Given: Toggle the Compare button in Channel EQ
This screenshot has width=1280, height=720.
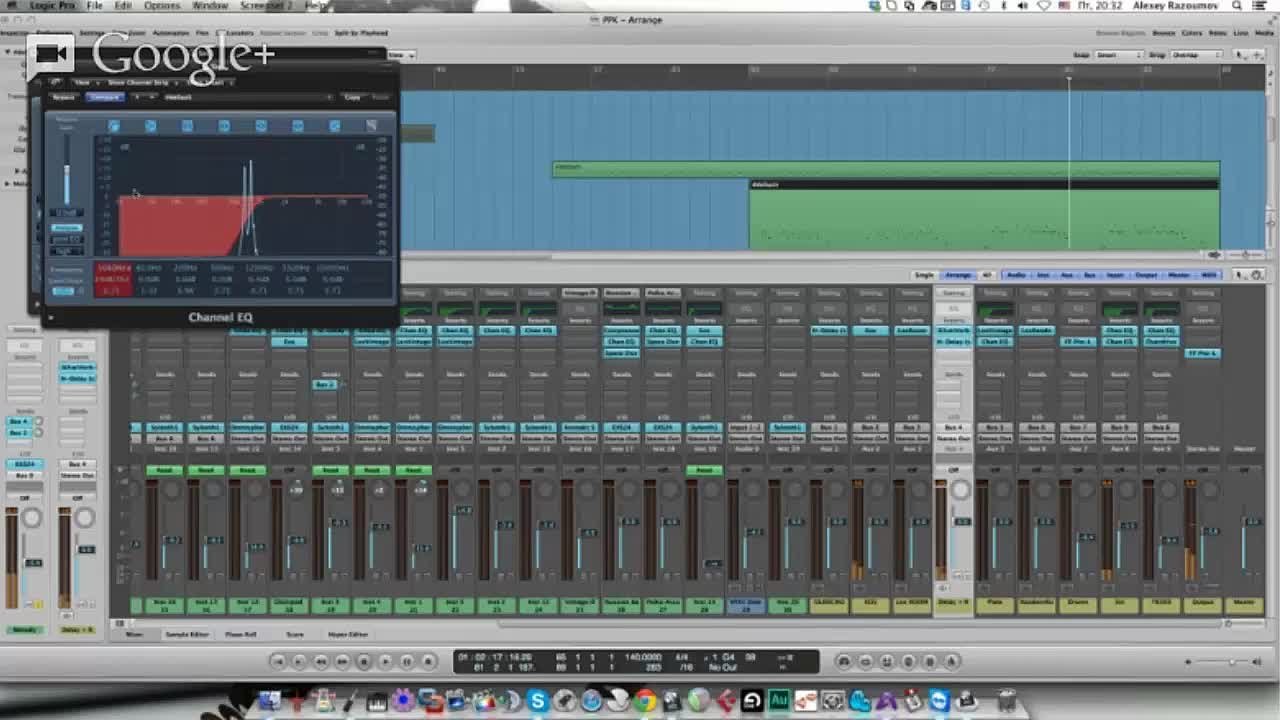Looking at the screenshot, I should pyautogui.click(x=105, y=97).
